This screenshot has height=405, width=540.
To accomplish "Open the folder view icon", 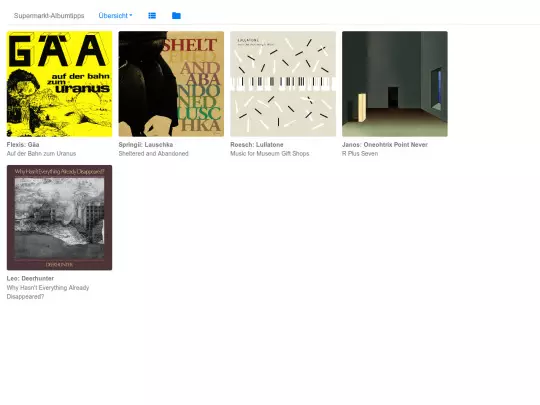I will click(x=176, y=15).
